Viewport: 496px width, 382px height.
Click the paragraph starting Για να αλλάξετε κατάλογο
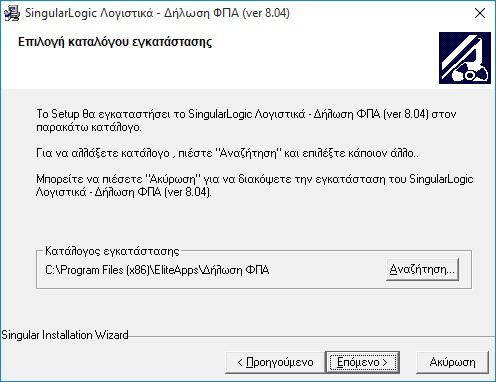coord(227,153)
